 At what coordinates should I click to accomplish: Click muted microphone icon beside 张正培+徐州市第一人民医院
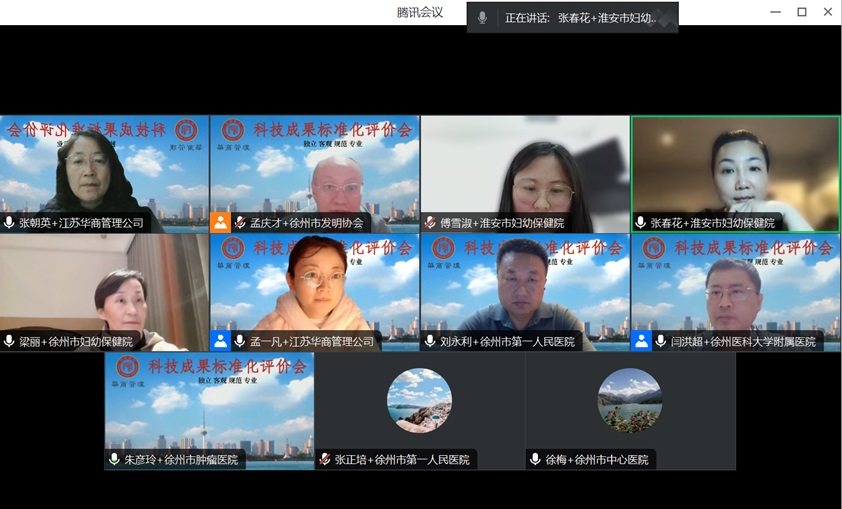point(324,459)
